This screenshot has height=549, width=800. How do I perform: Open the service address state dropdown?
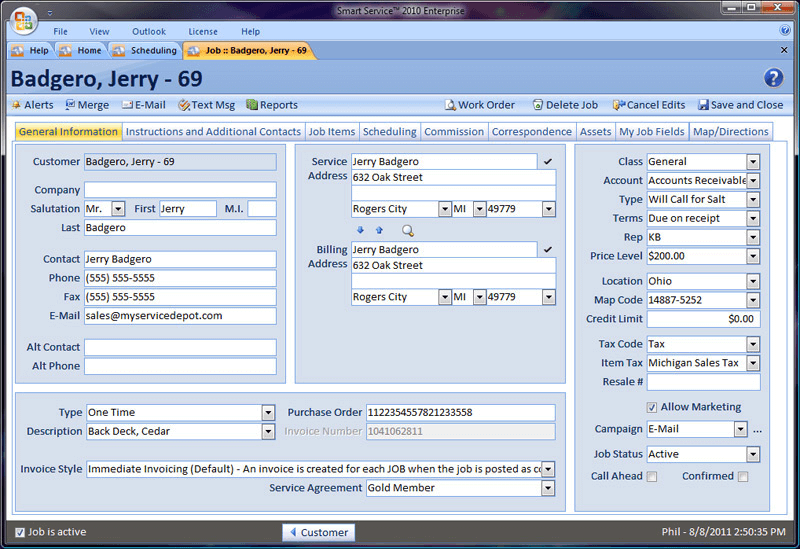[479, 209]
